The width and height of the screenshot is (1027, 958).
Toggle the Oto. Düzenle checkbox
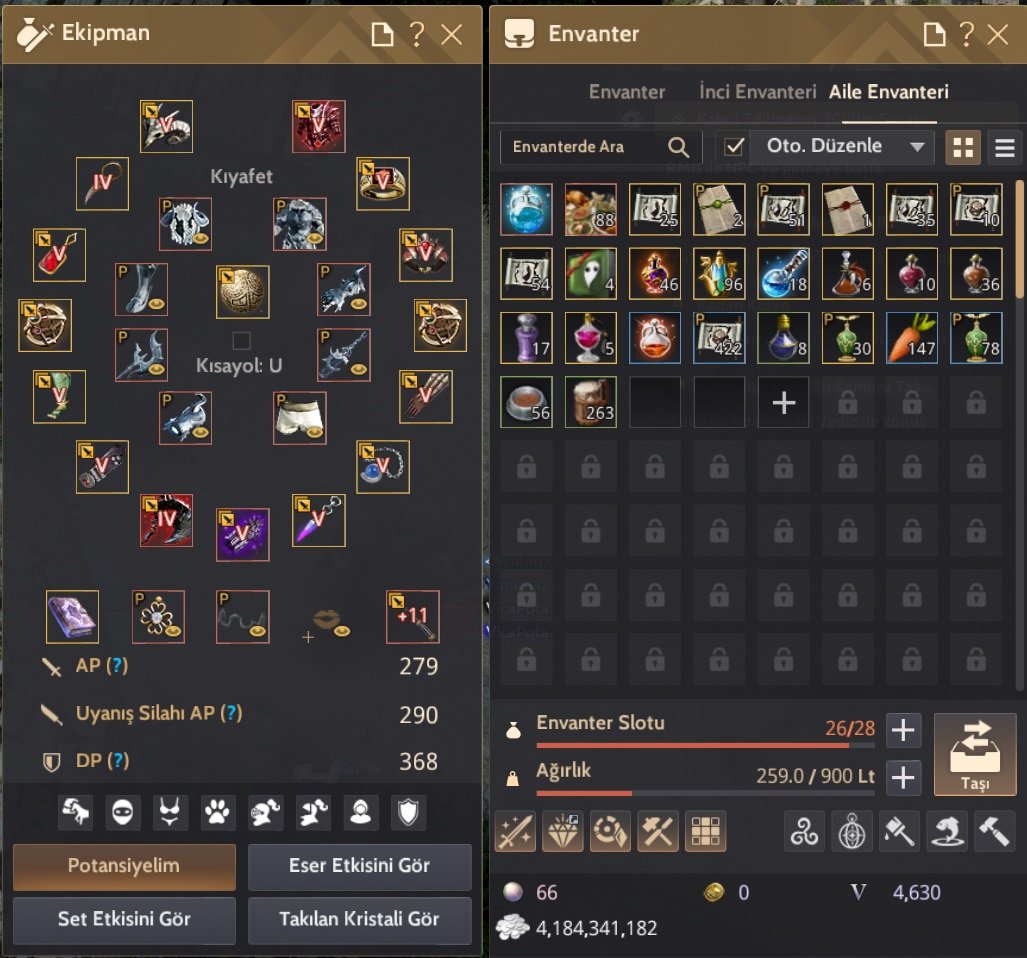[x=734, y=147]
